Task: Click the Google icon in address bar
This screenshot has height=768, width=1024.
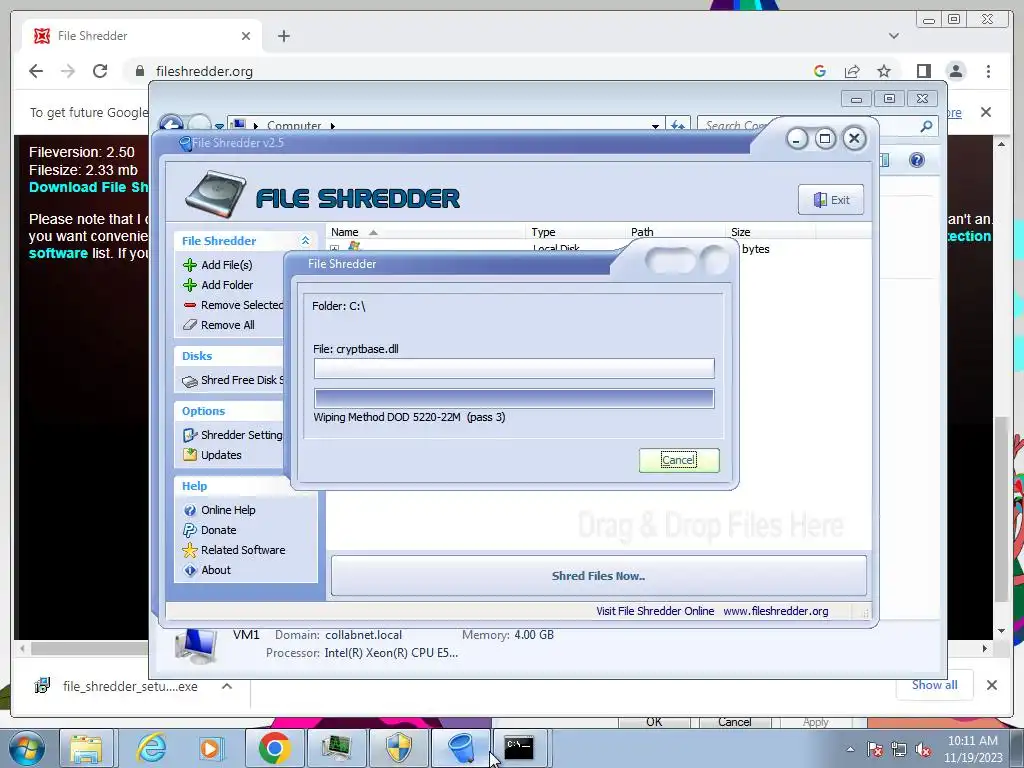Action: coord(820,71)
